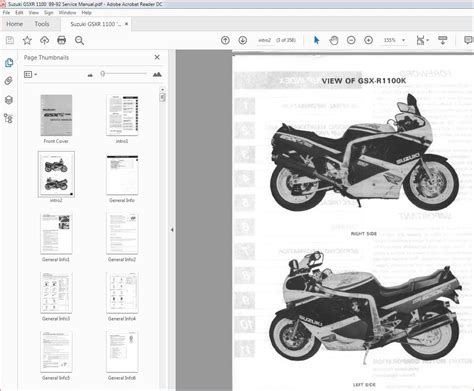This screenshot has height=391, width=474.
Task: Reduce thumbnail size with the small mountains icon
Action: pos(90,75)
